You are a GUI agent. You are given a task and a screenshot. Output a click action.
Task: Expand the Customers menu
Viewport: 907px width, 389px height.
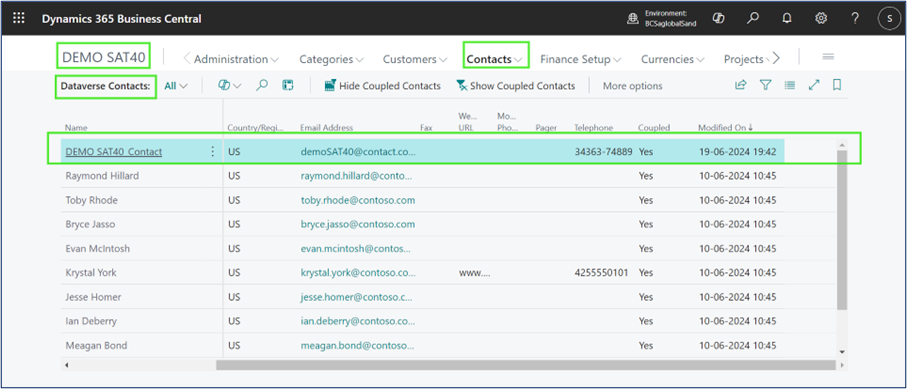415,59
